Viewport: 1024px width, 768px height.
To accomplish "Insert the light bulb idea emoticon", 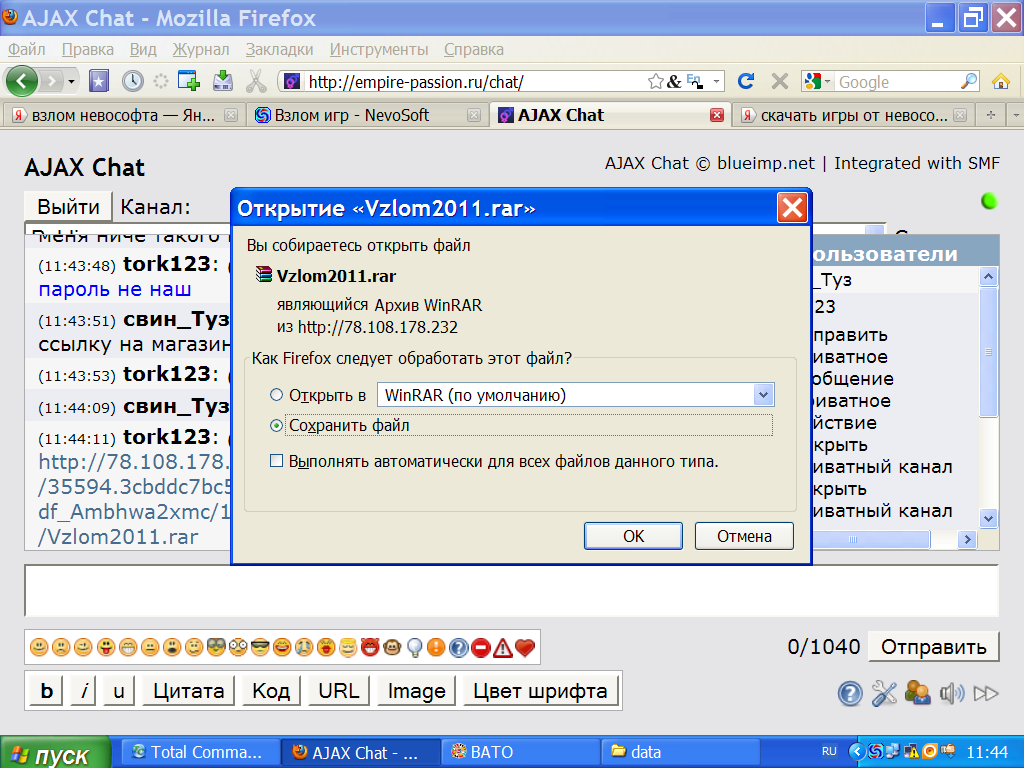I will point(414,647).
